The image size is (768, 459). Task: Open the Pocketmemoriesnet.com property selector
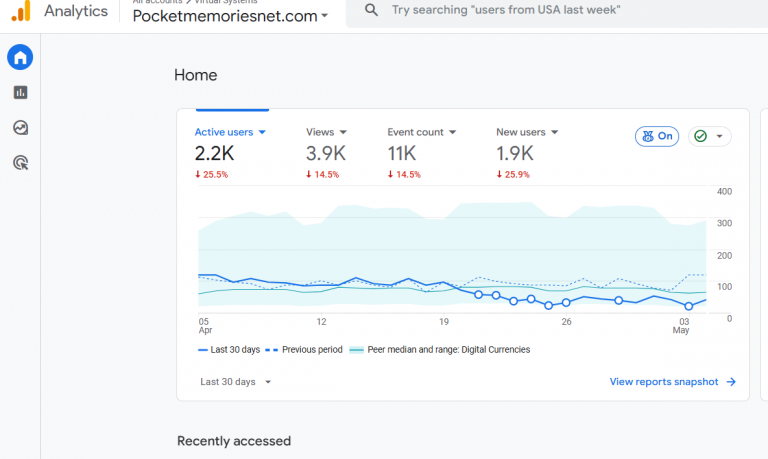[230, 16]
